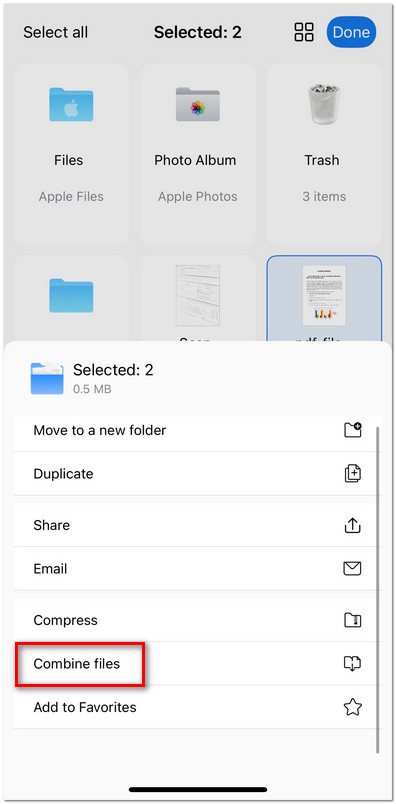Image resolution: width=396 pixels, height=804 pixels.
Task: Choose Duplicate from the action sheet
Action: [197, 474]
